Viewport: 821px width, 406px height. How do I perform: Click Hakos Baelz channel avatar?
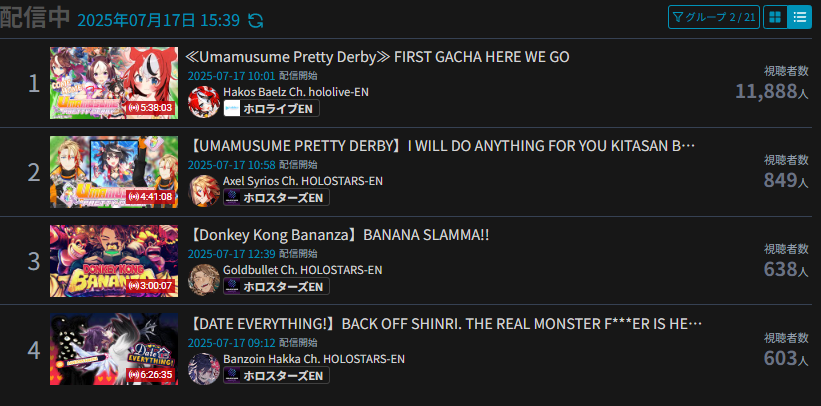tap(204, 102)
